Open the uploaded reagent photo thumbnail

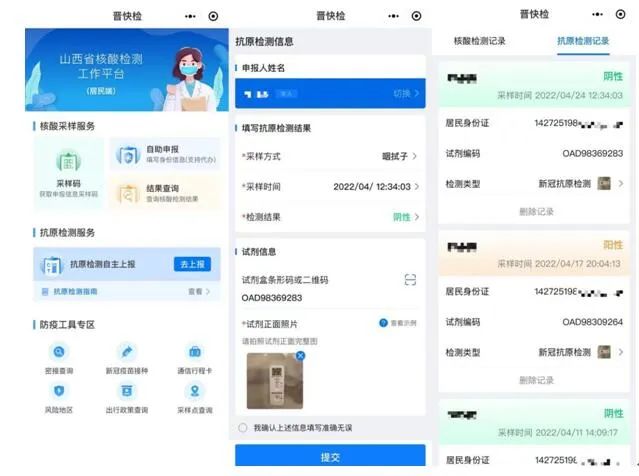point(275,381)
